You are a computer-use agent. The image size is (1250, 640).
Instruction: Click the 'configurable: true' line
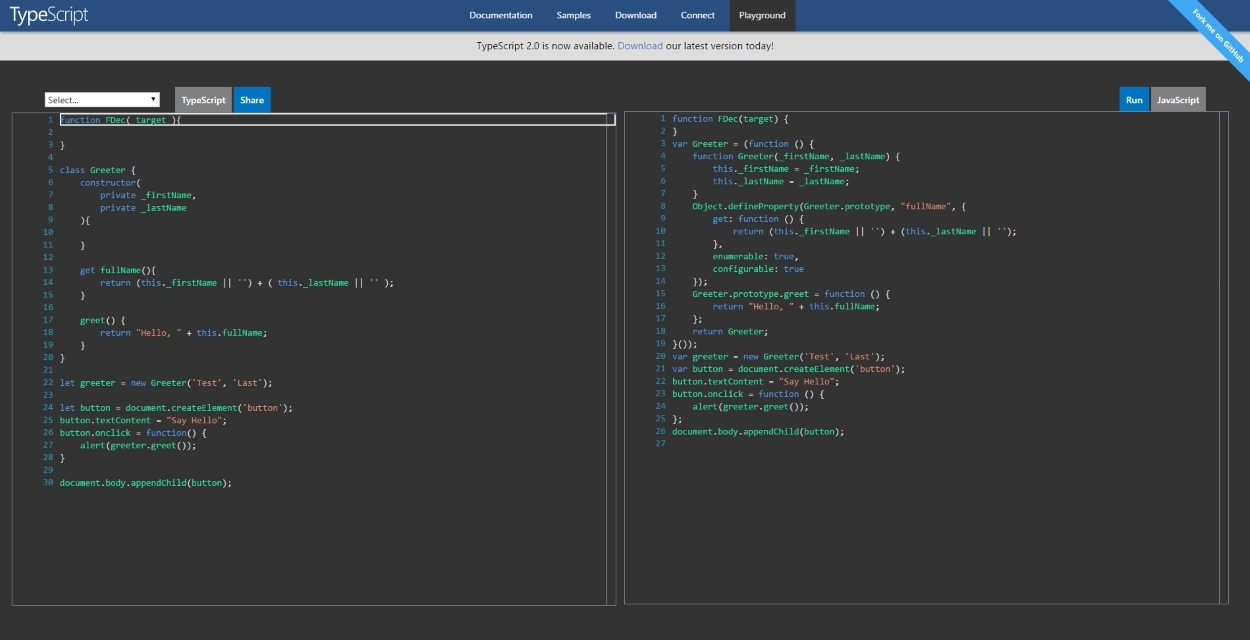[758, 269]
